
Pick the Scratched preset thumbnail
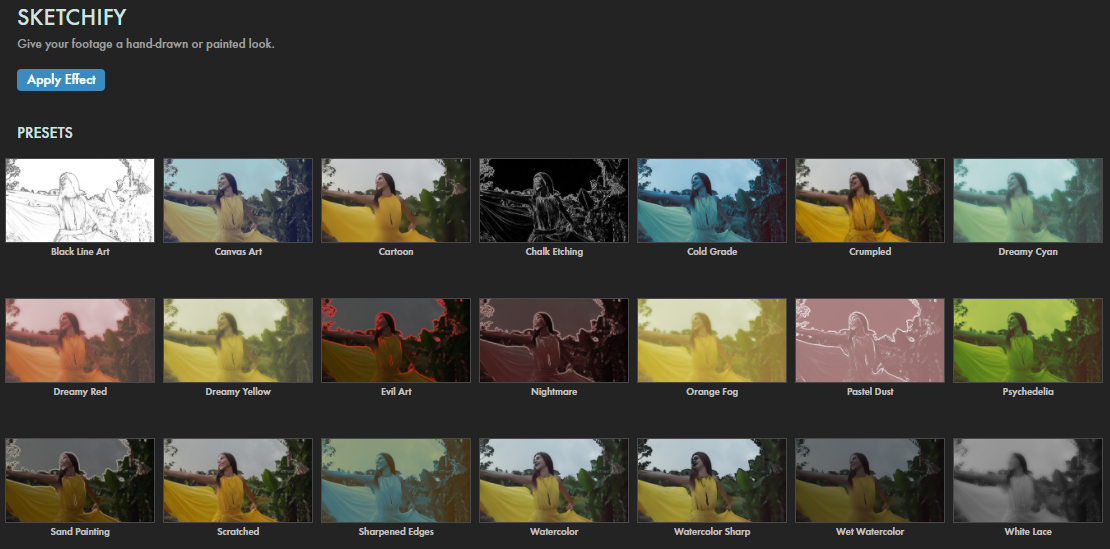pos(238,480)
